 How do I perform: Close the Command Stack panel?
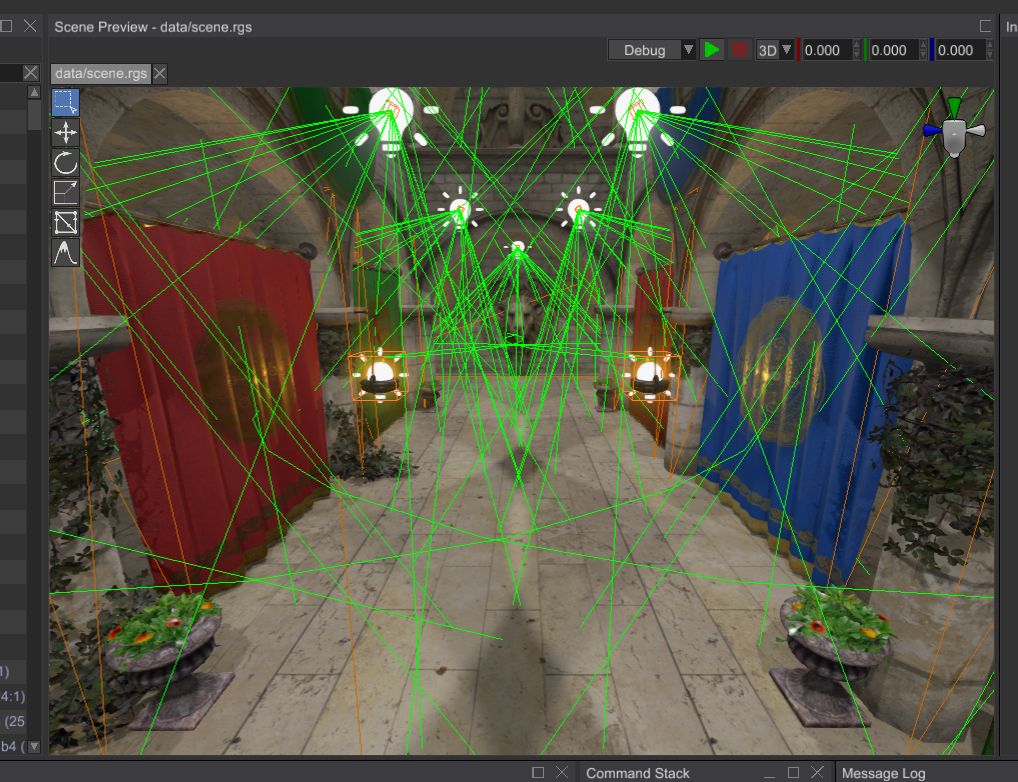[817, 772]
